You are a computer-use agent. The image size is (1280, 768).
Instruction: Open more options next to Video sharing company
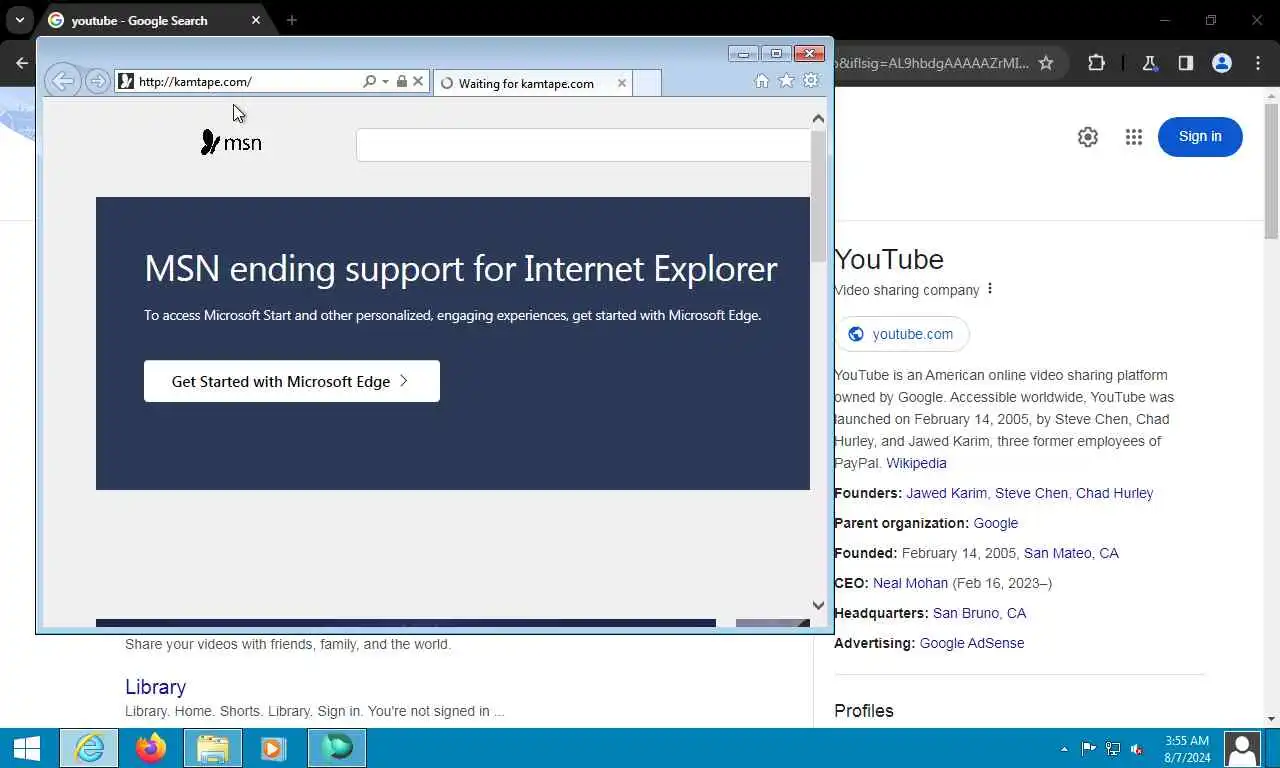coord(990,289)
